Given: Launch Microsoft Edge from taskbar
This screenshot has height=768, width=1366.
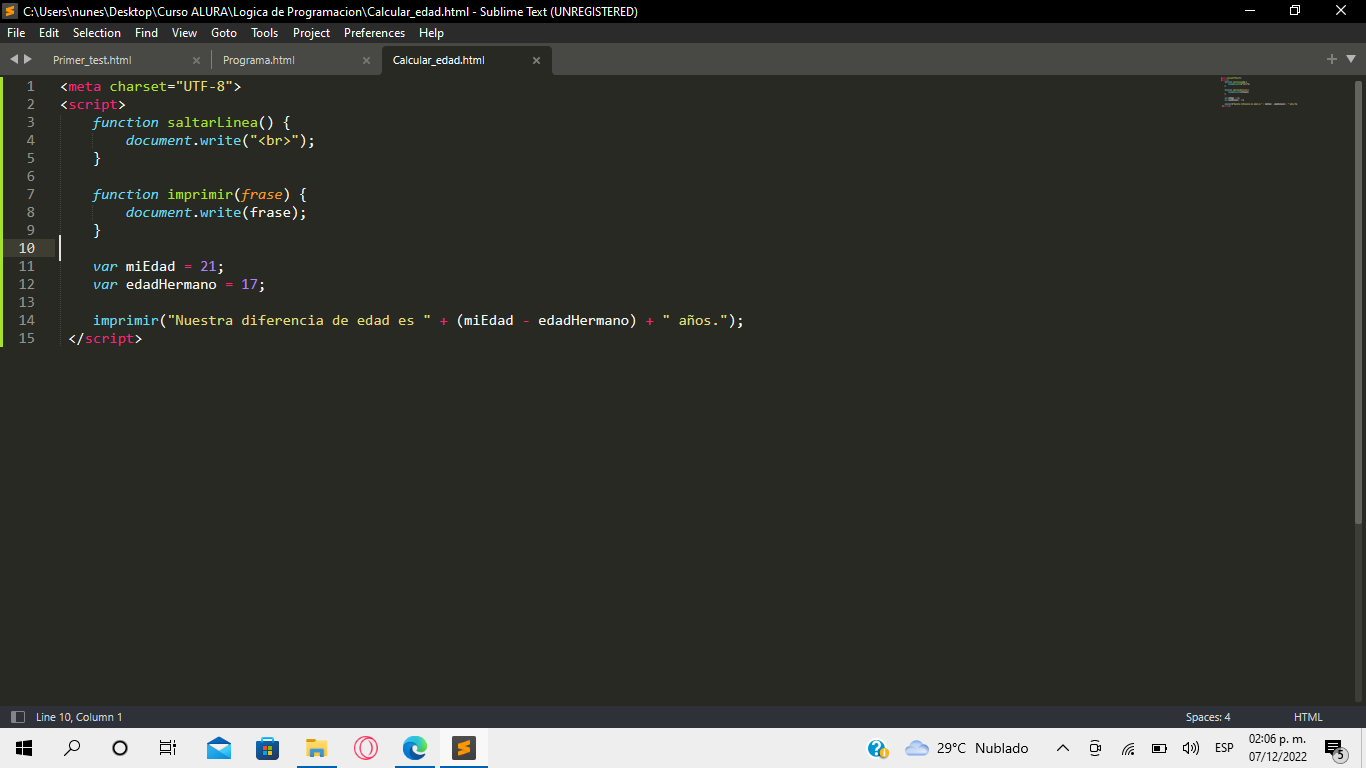Looking at the screenshot, I should coord(414,748).
